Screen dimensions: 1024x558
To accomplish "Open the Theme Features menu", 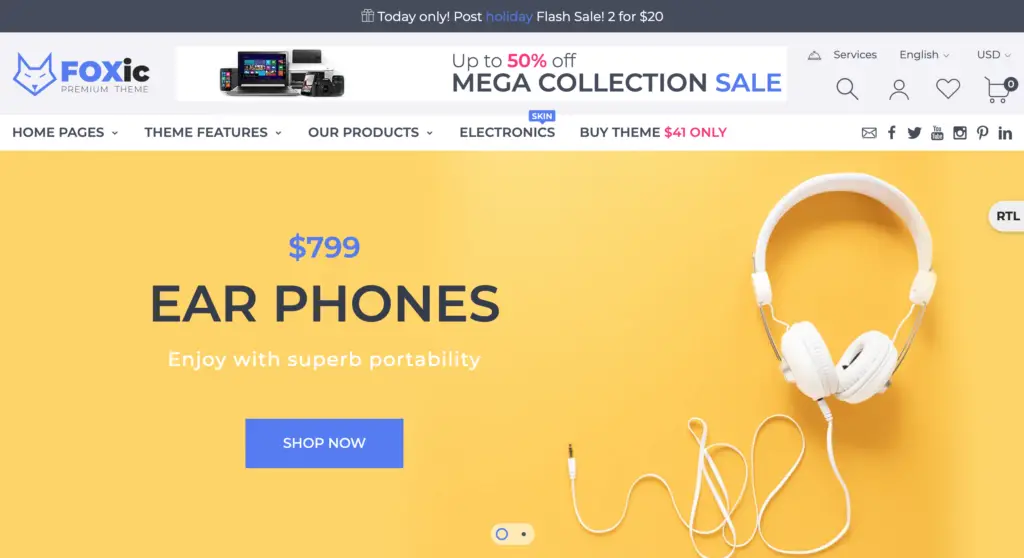I will (213, 133).
